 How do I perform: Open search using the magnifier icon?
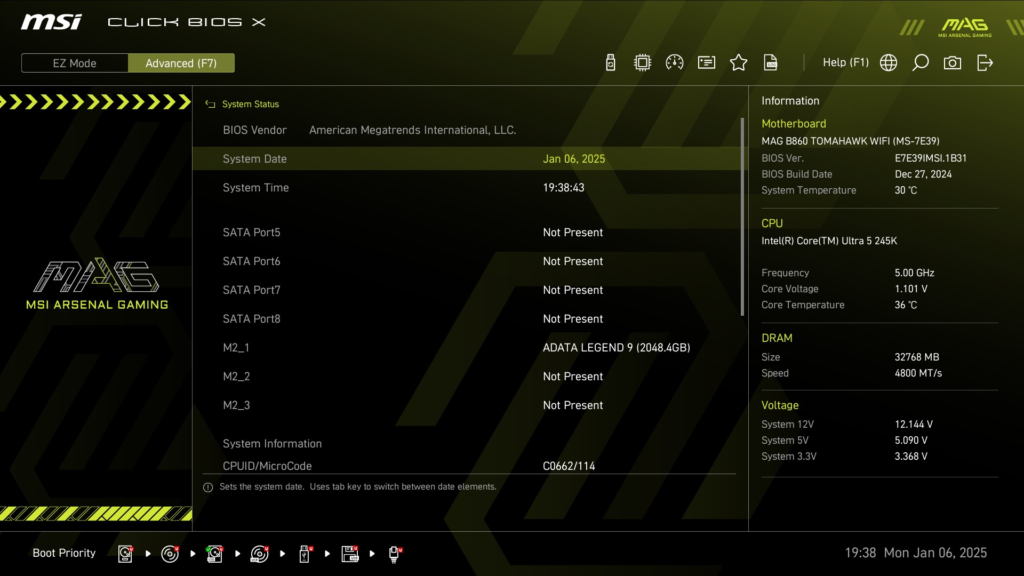point(920,62)
